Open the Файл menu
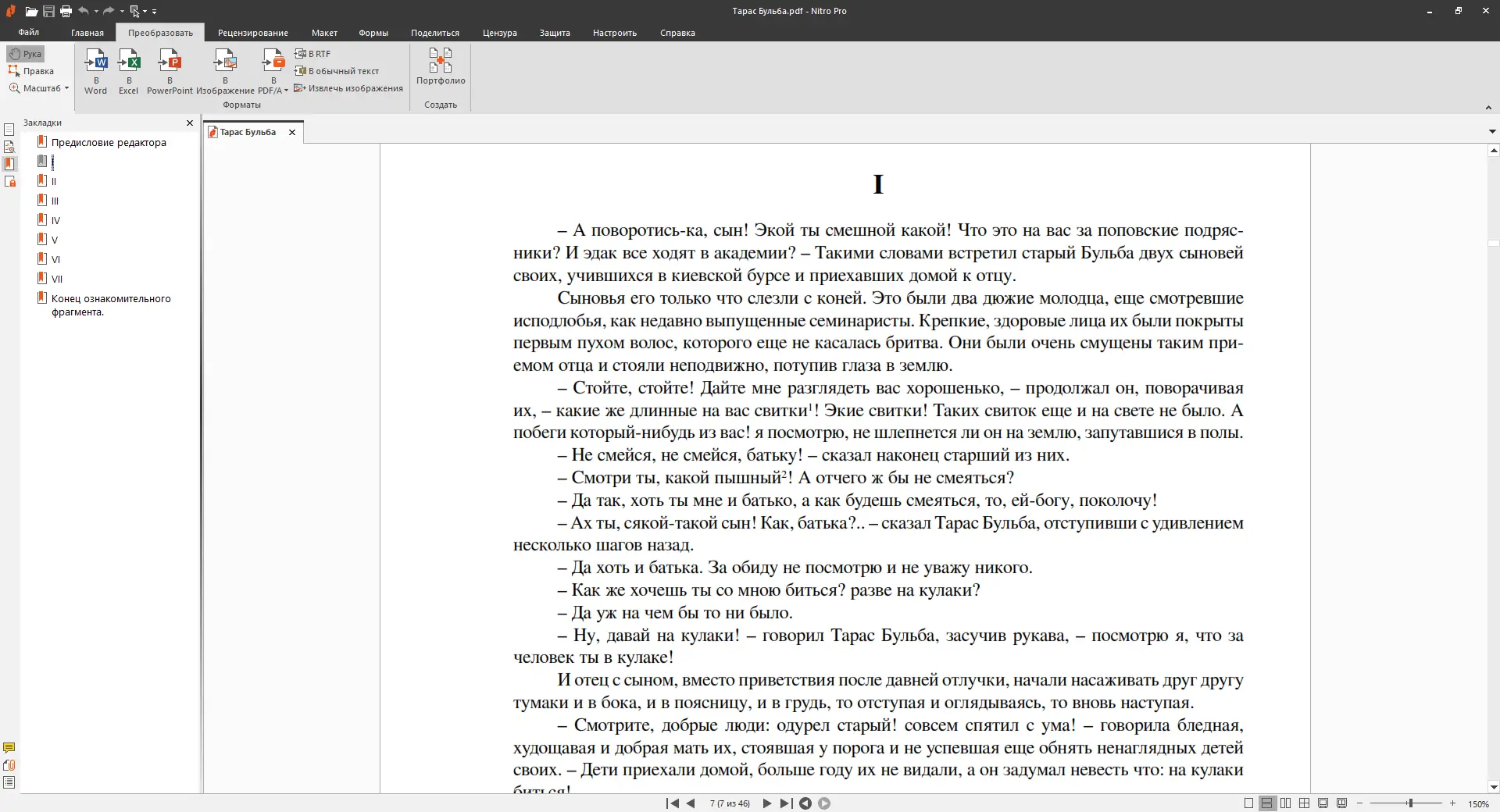This screenshot has width=1500, height=812. (x=29, y=33)
